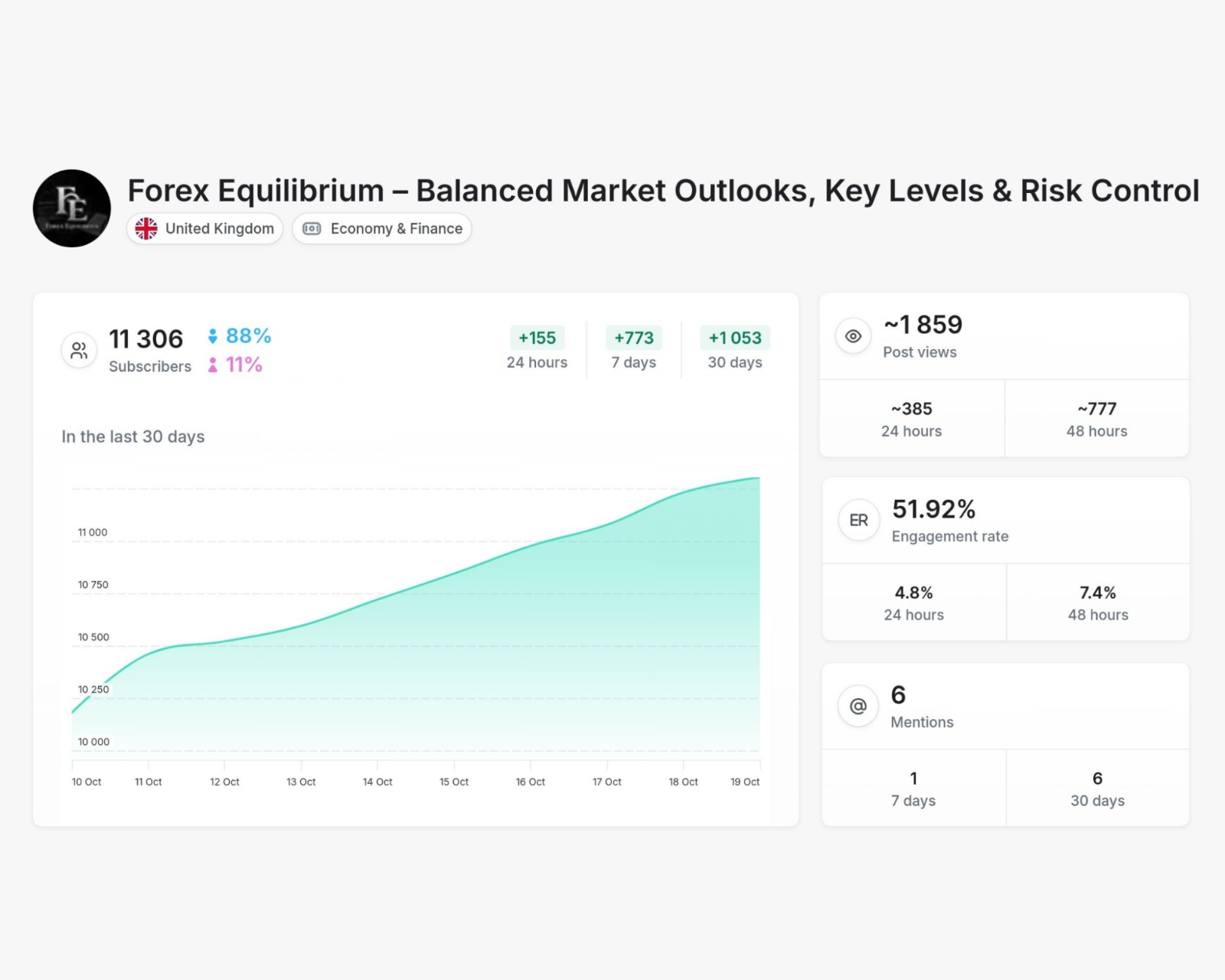The height and width of the screenshot is (980, 1225).
Task: Click the mentions @ icon
Action: (858, 706)
